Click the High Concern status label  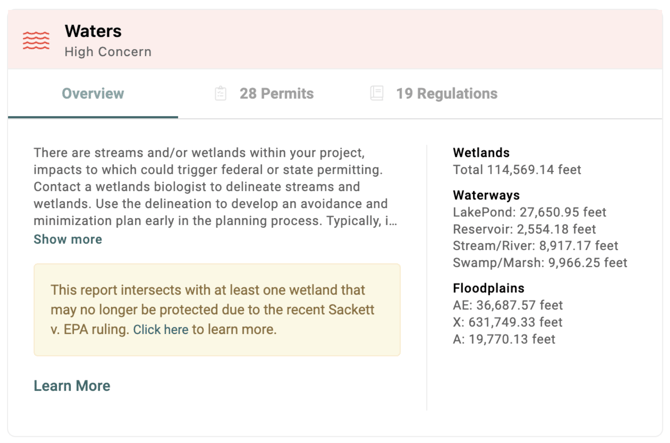(x=108, y=52)
